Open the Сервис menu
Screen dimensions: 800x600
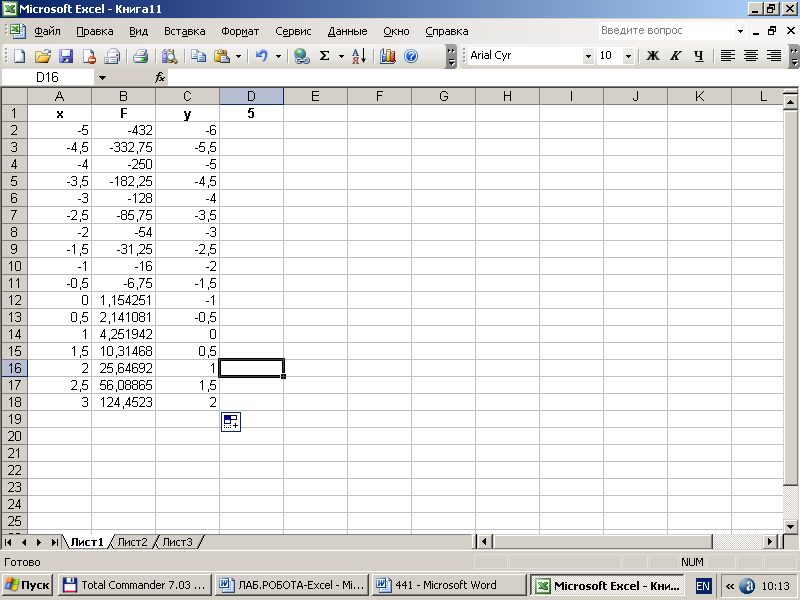tap(293, 31)
